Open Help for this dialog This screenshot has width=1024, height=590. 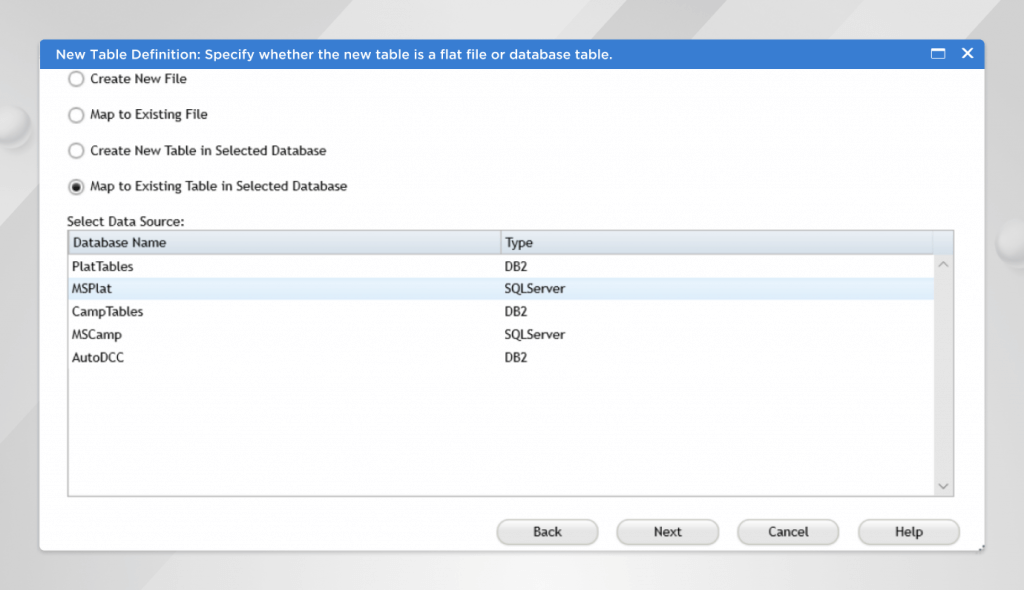[x=908, y=532]
